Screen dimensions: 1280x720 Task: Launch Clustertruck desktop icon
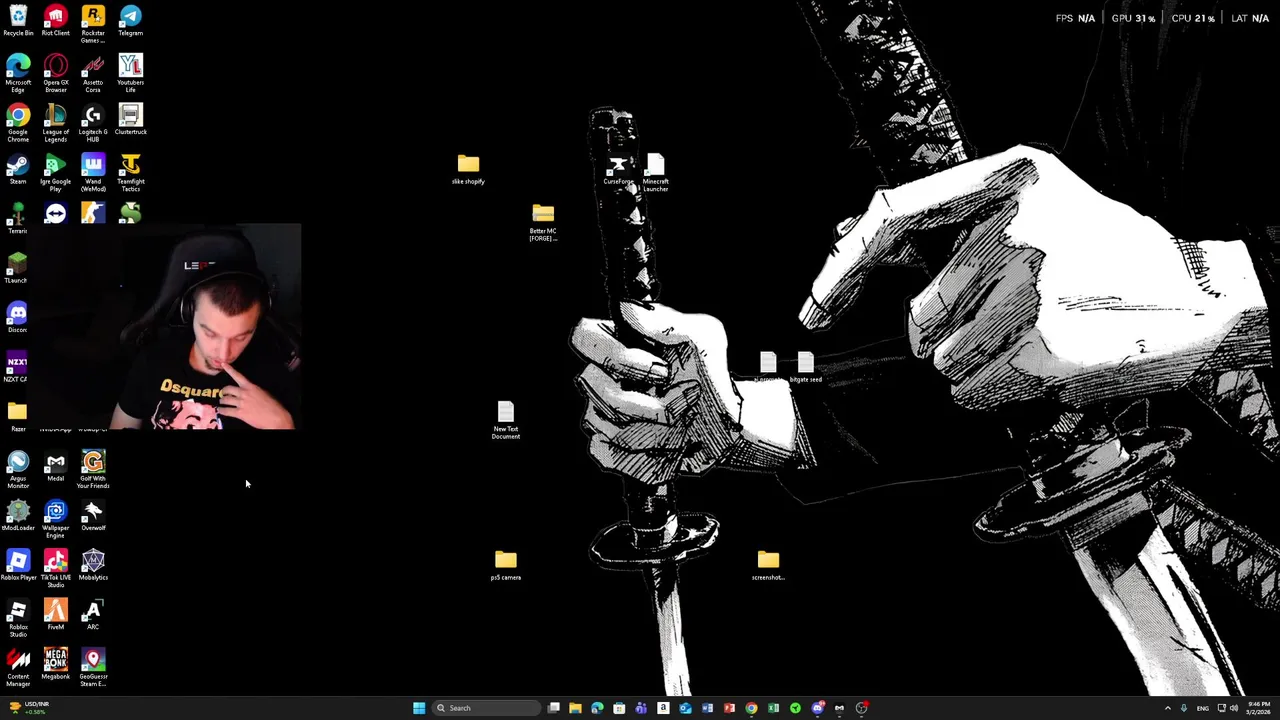[130, 119]
